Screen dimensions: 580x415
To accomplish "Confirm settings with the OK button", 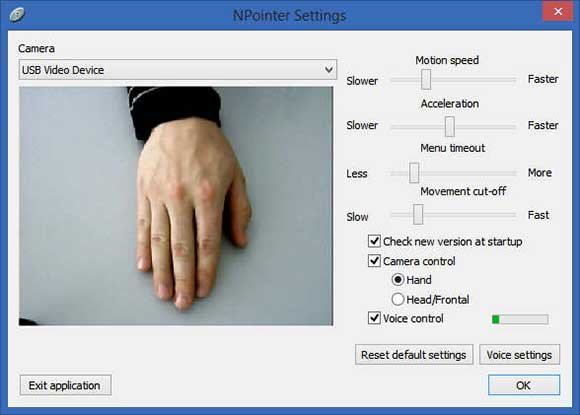I will (x=524, y=385).
